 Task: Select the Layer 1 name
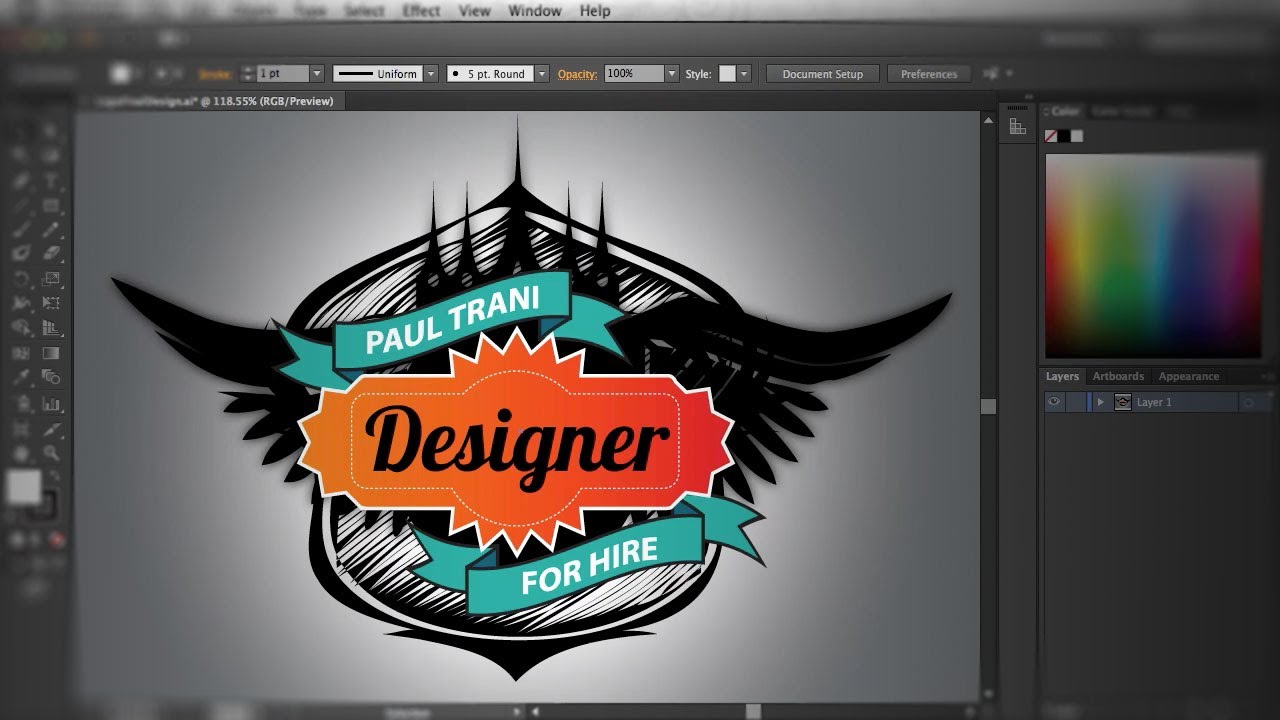coord(1154,402)
